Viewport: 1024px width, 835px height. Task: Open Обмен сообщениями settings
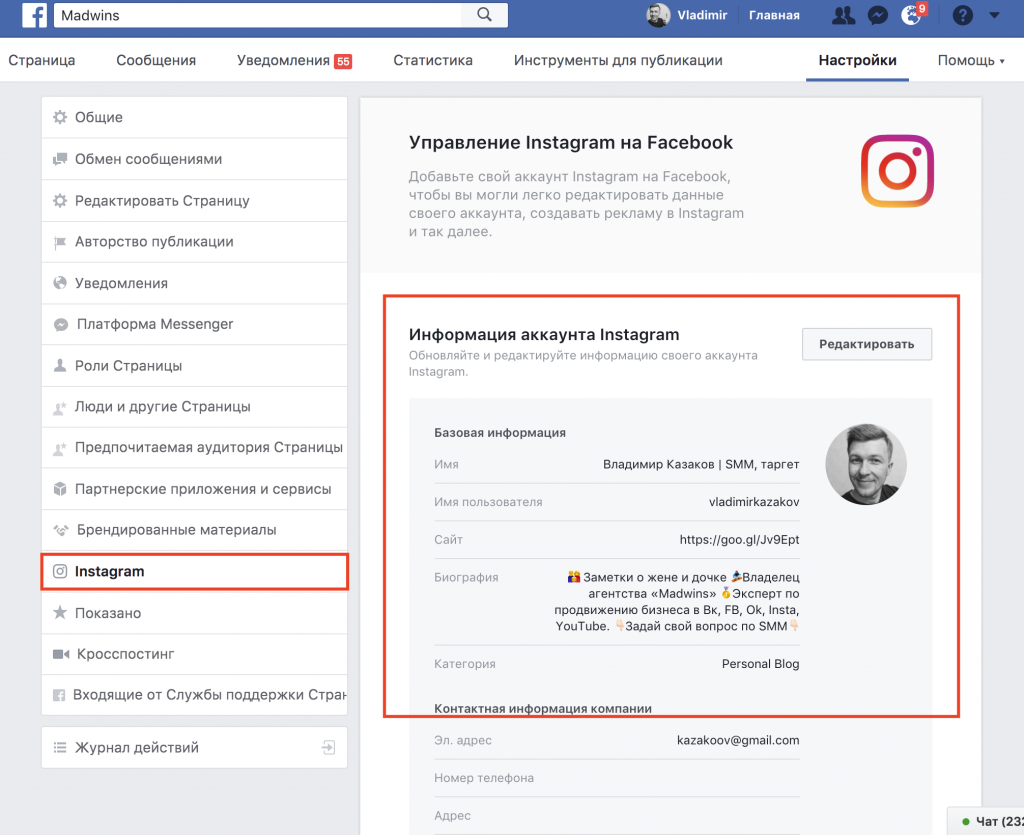click(195, 159)
